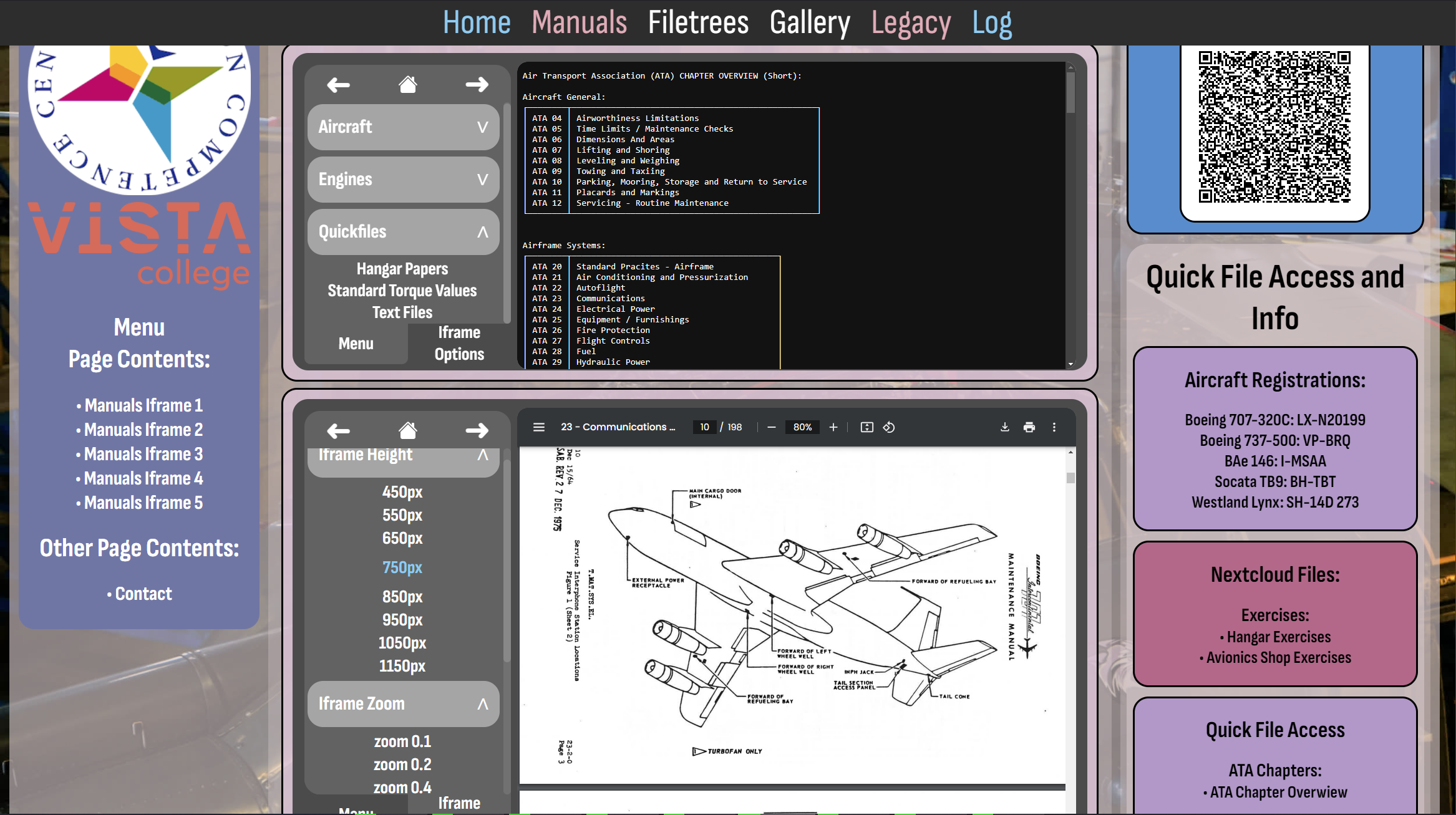Expand the Engines dropdown

coord(404,180)
